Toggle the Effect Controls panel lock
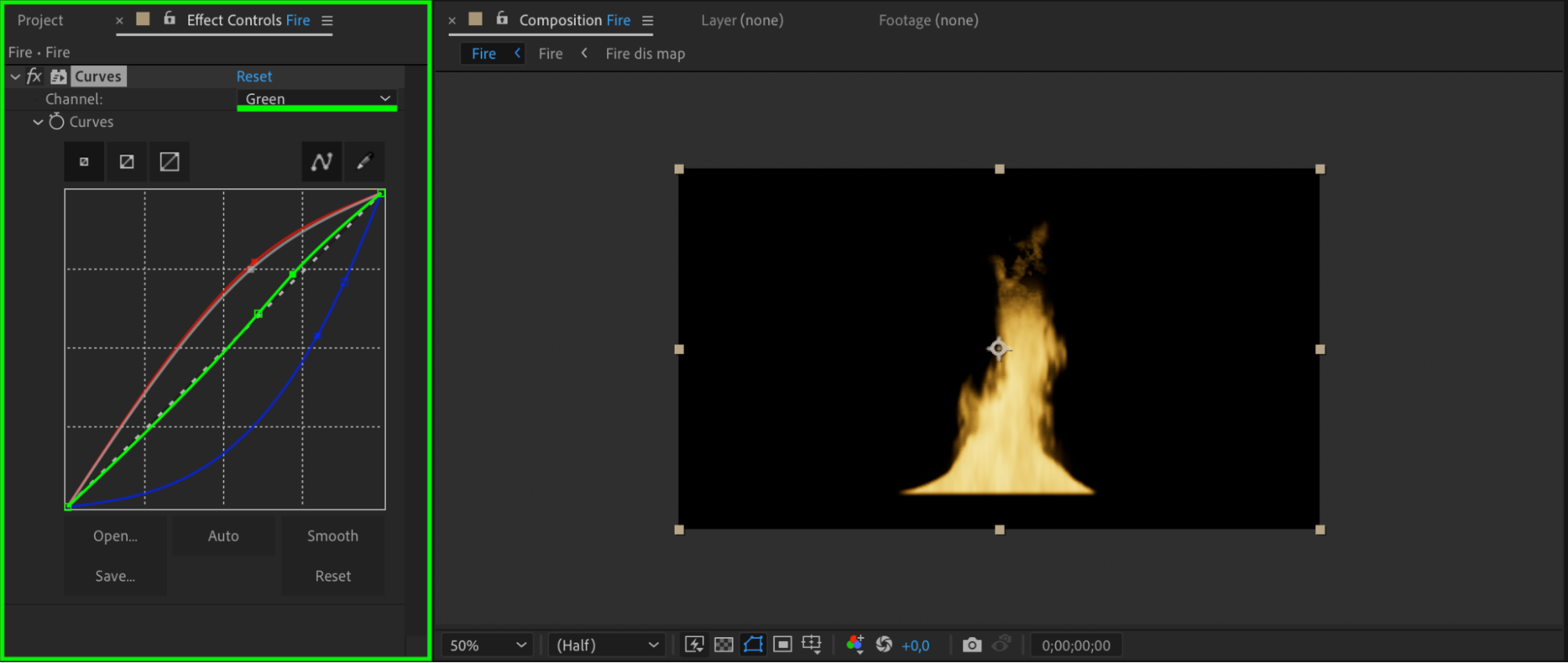This screenshot has width=1568, height=663. [x=169, y=19]
